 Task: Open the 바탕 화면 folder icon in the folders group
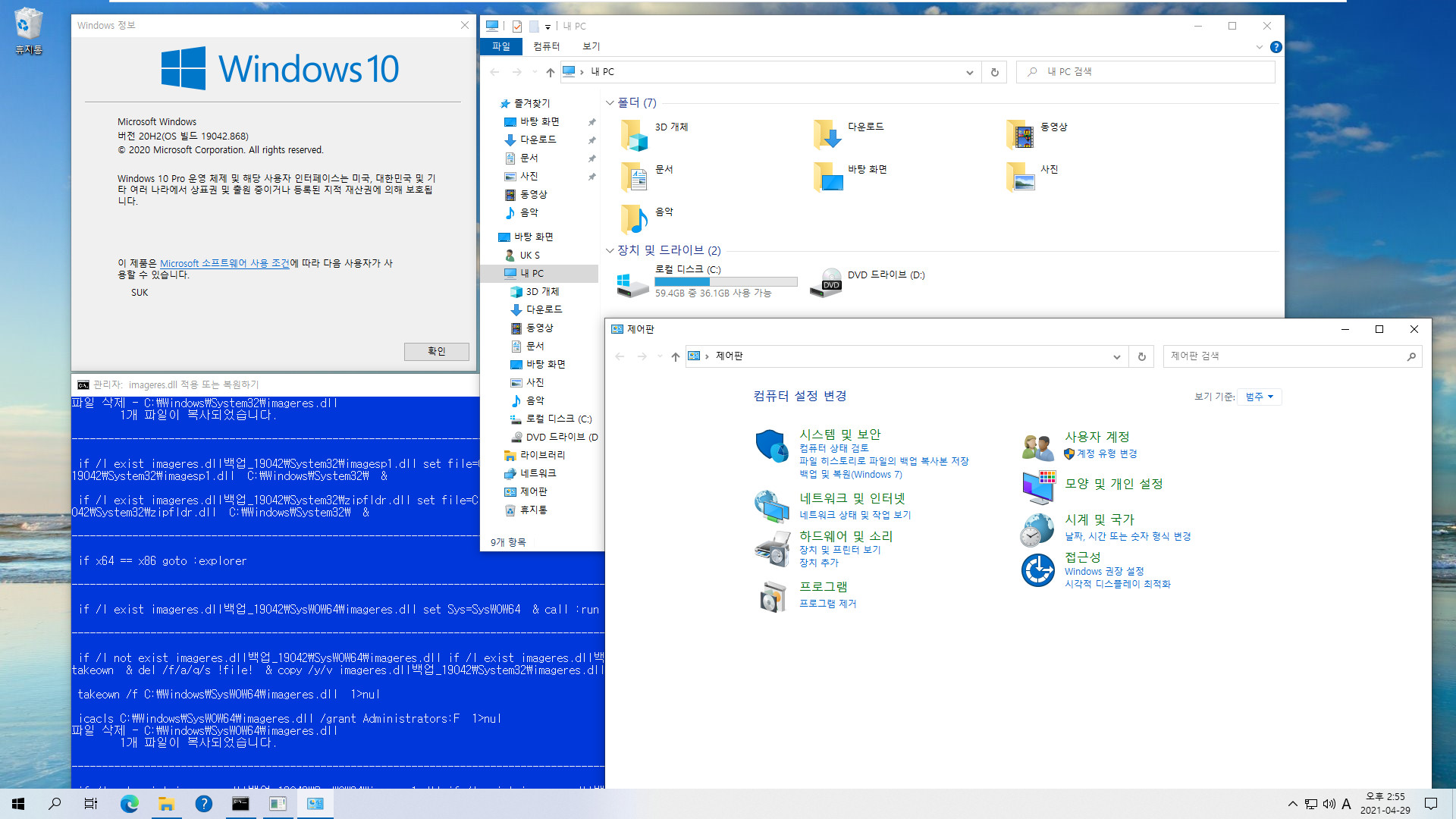pos(827,177)
